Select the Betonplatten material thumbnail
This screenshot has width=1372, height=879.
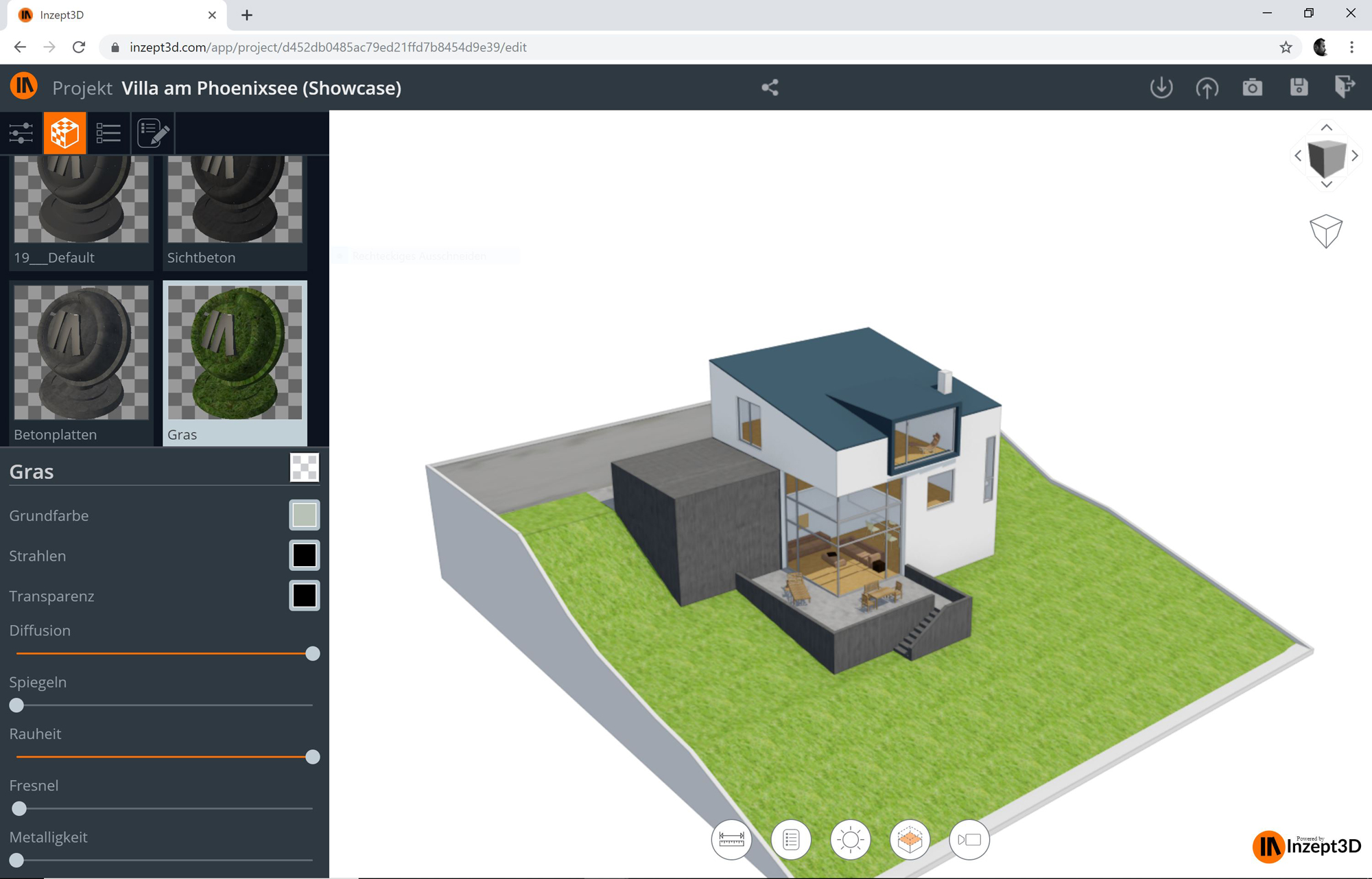(81, 353)
